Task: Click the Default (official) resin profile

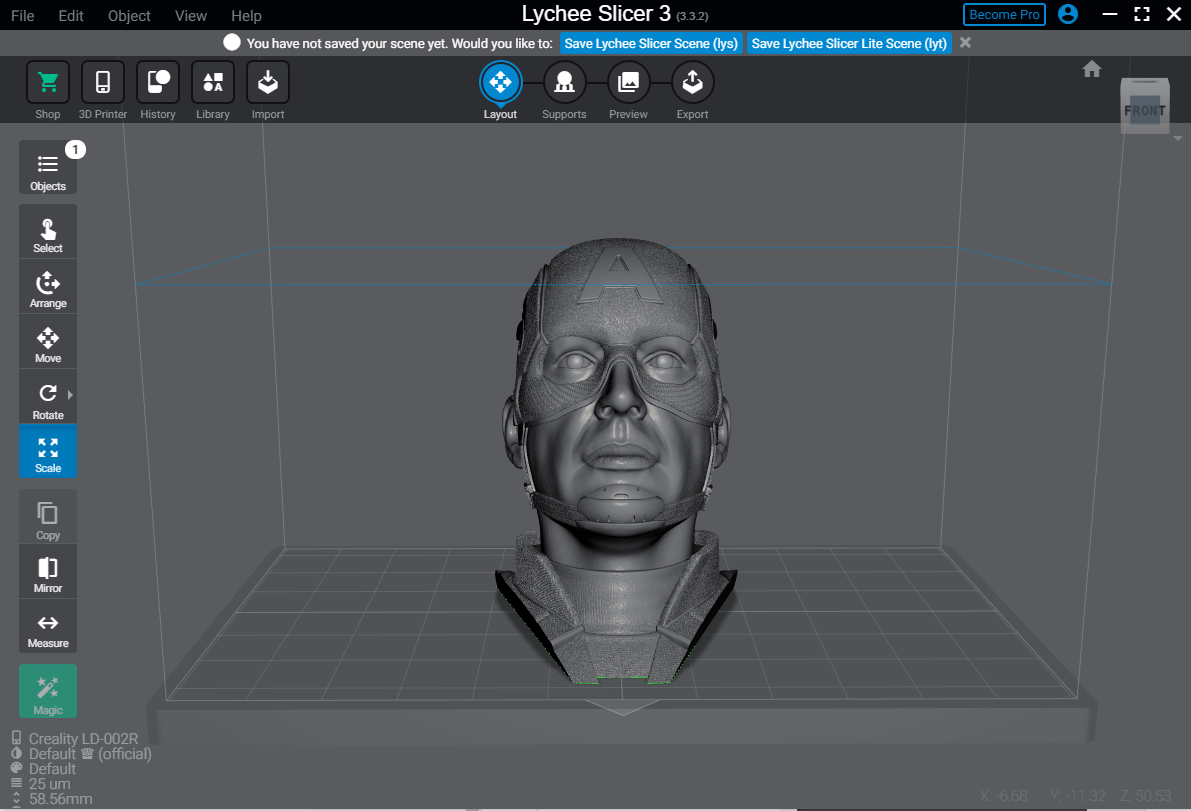Action: pyautogui.click(x=90, y=753)
